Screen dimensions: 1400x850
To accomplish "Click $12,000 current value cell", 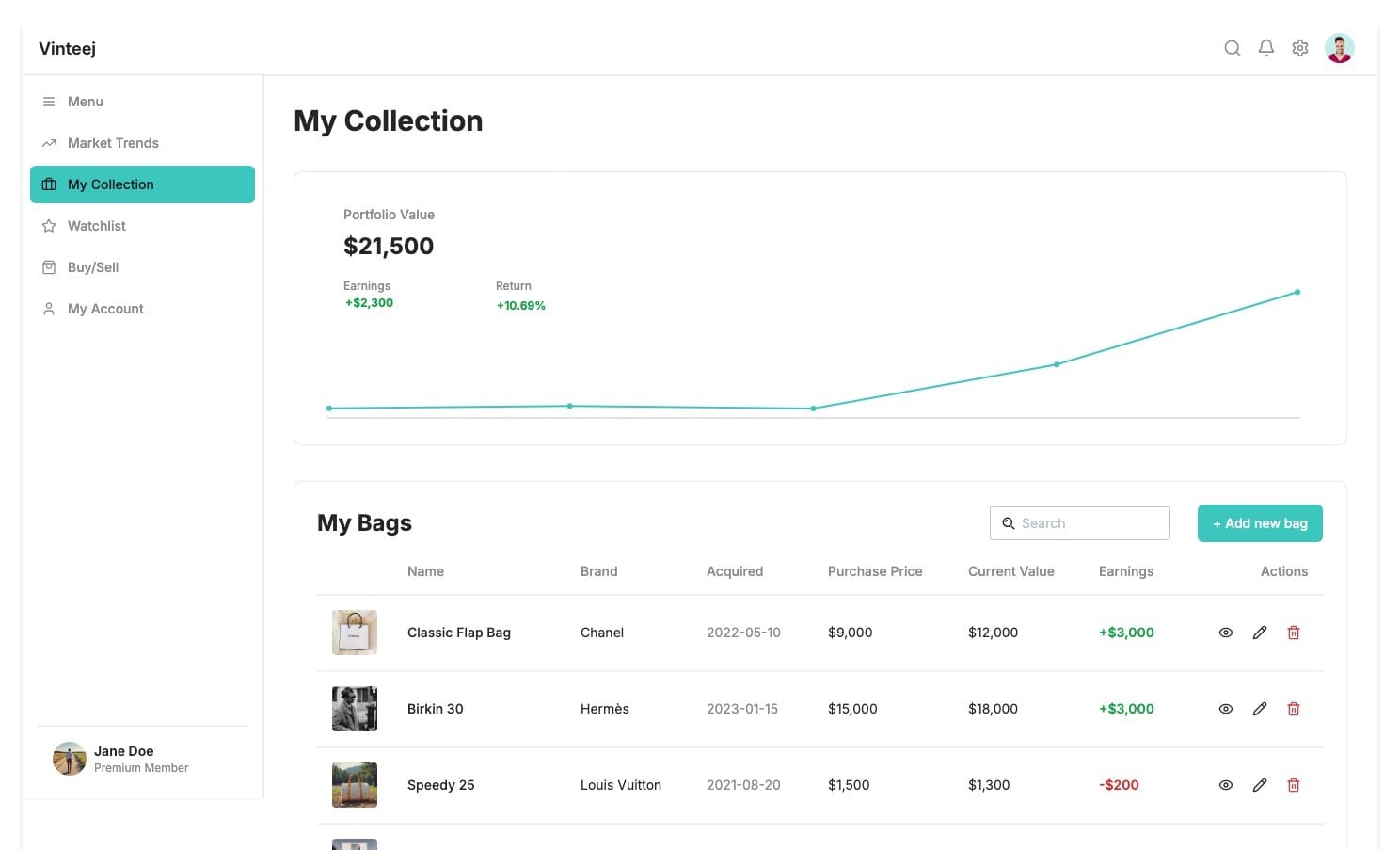I will (993, 633).
